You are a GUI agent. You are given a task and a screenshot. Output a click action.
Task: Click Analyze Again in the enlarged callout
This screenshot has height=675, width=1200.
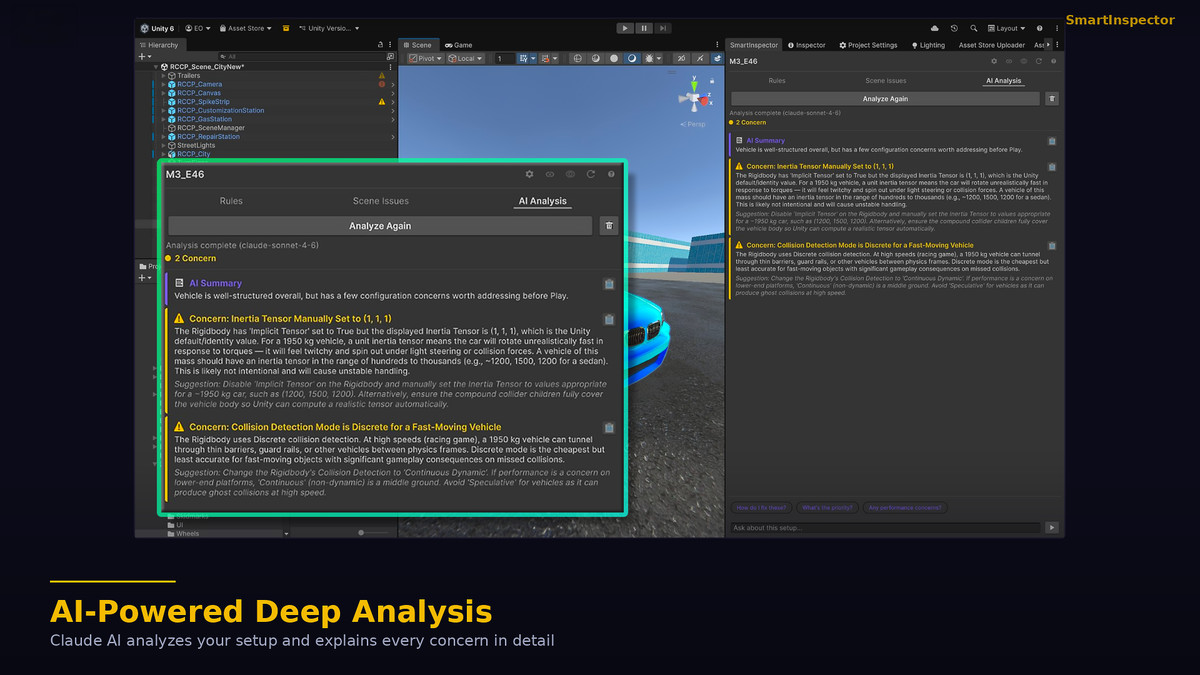pos(380,226)
